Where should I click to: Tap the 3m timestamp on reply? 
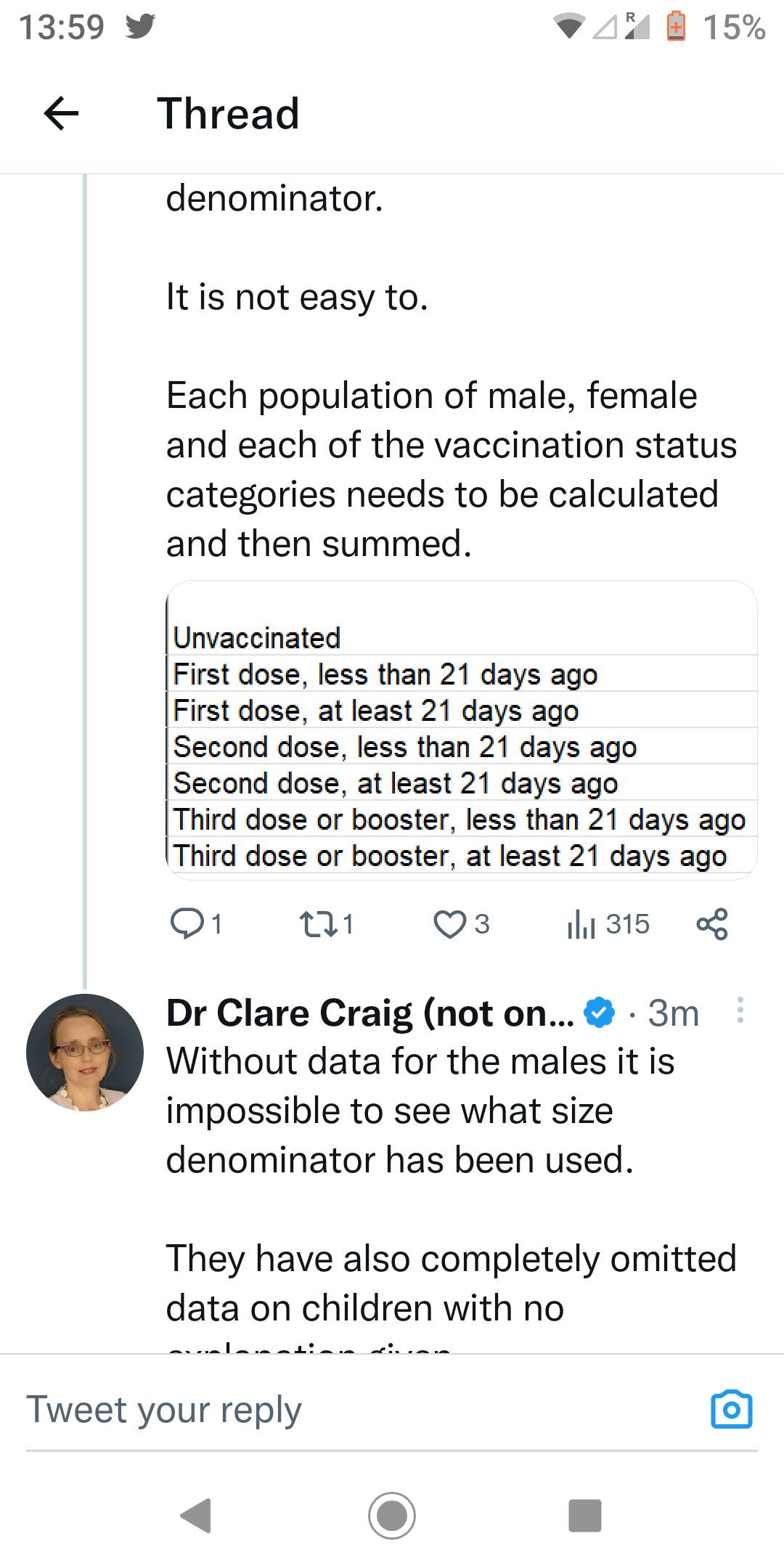(x=673, y=1013)
